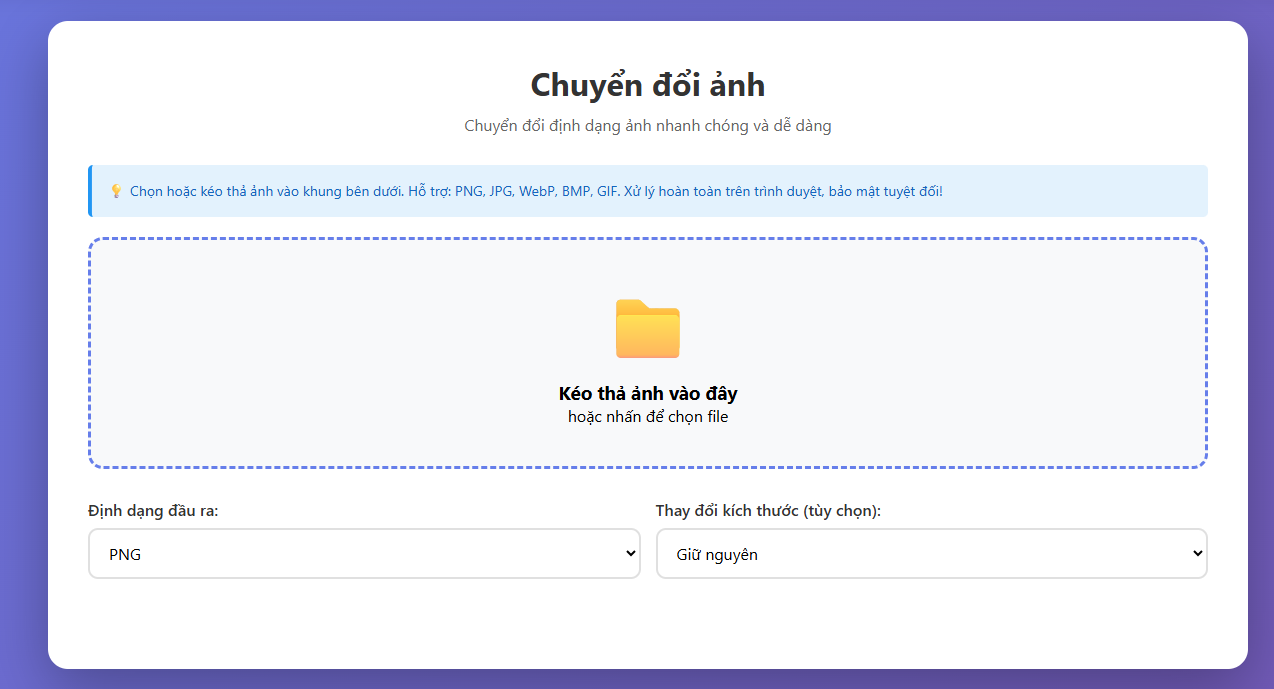Open the 'Định dạng đầu ra' dropdown showing PNG
Image resolution: width=1274 pixels, height=689 pixels.
tap(364, 553)
